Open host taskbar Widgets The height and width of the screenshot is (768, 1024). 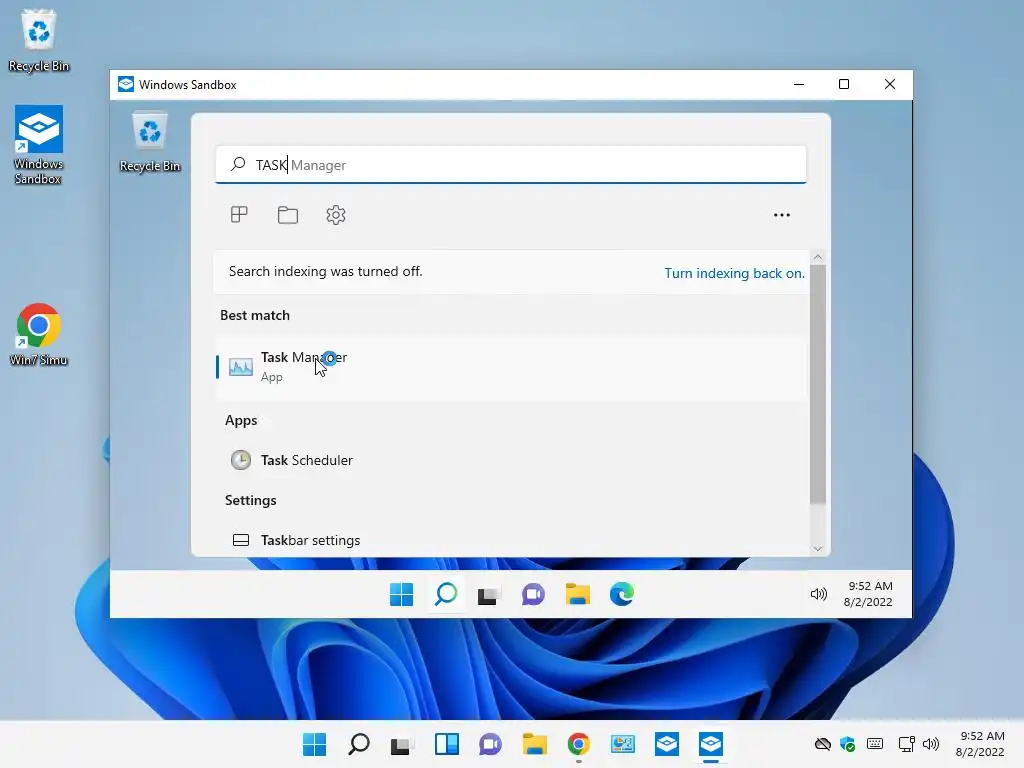(447, 744)
